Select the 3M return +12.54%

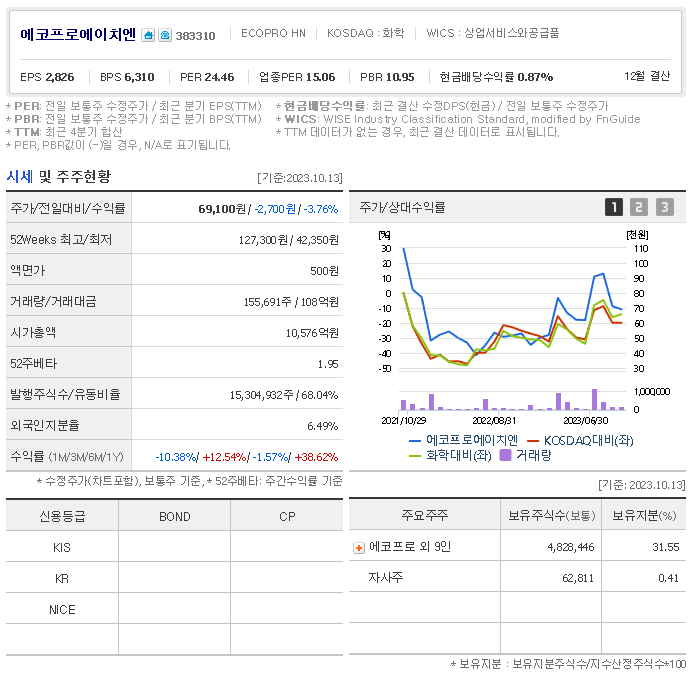point(224,457)
